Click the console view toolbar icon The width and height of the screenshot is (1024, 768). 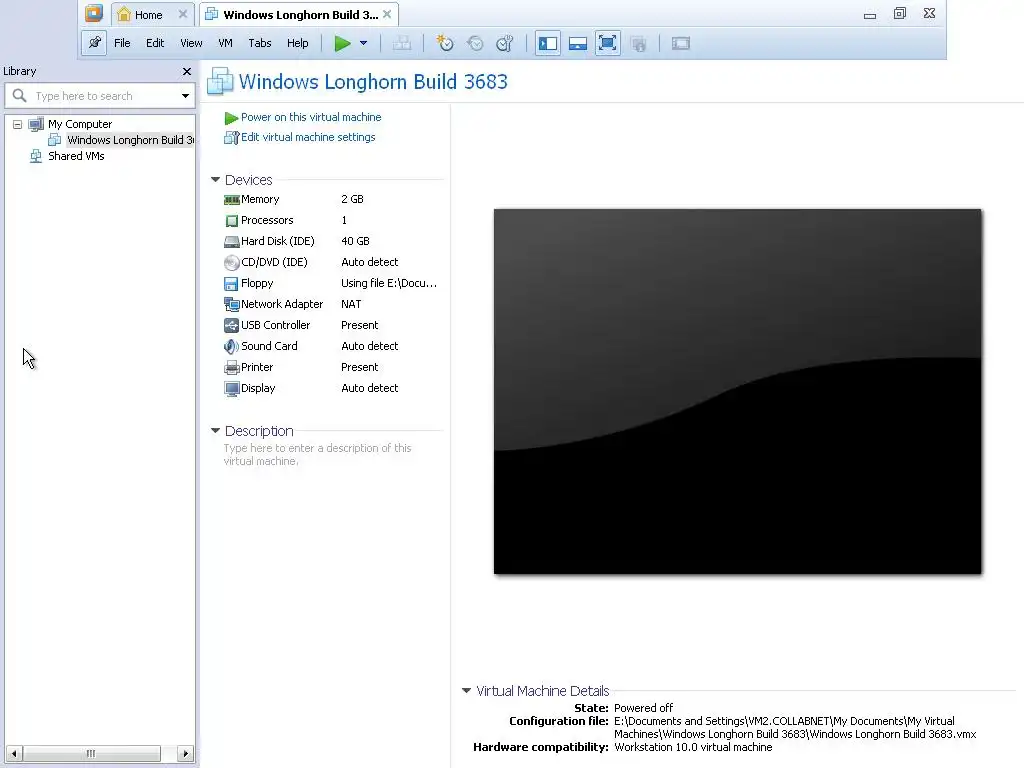(x=680, y=43)
